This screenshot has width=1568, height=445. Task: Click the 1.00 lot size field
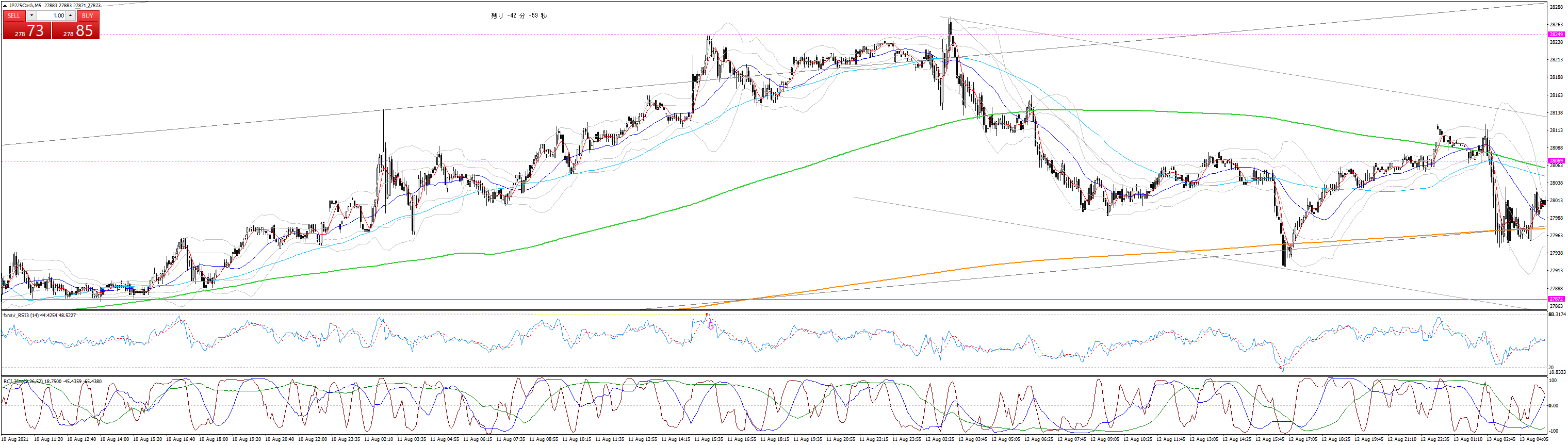pos(52,16)
